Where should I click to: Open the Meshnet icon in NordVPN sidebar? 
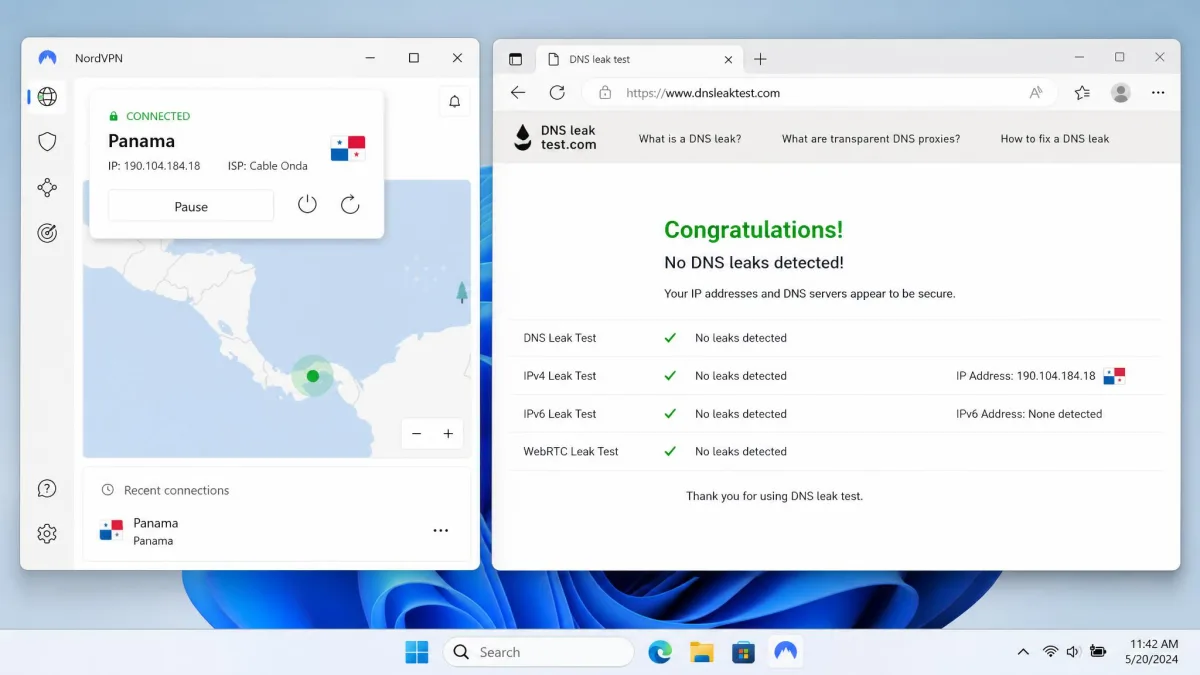click(x=47, y=187)
